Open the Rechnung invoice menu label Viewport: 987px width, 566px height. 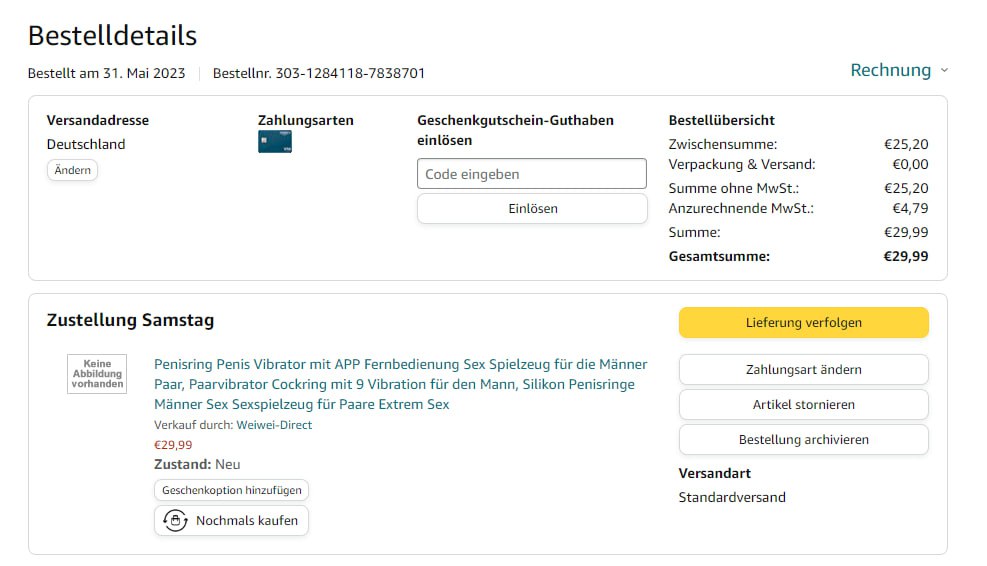[x=890, y=70]
